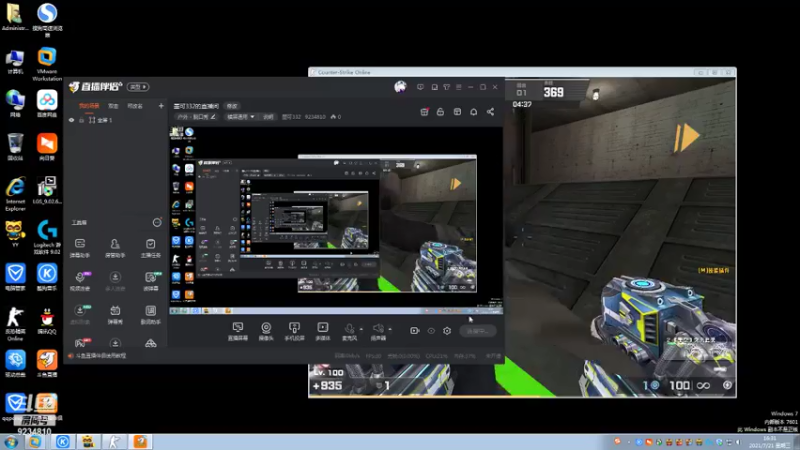Open the Windows Start button
800x450 pixels.
(x=11, y=442)
